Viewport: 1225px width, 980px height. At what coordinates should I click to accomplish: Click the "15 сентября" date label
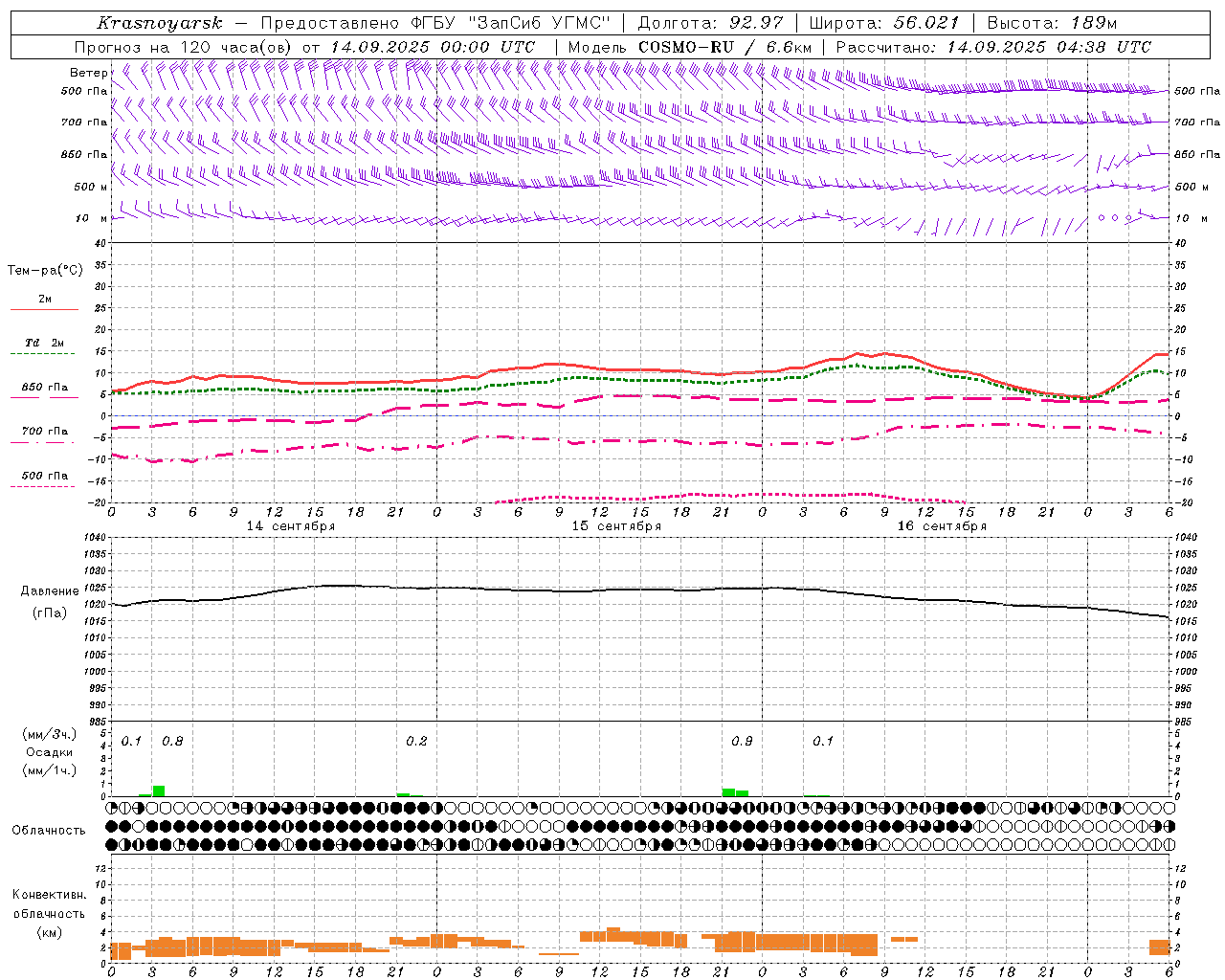click(x=616, y=526)
